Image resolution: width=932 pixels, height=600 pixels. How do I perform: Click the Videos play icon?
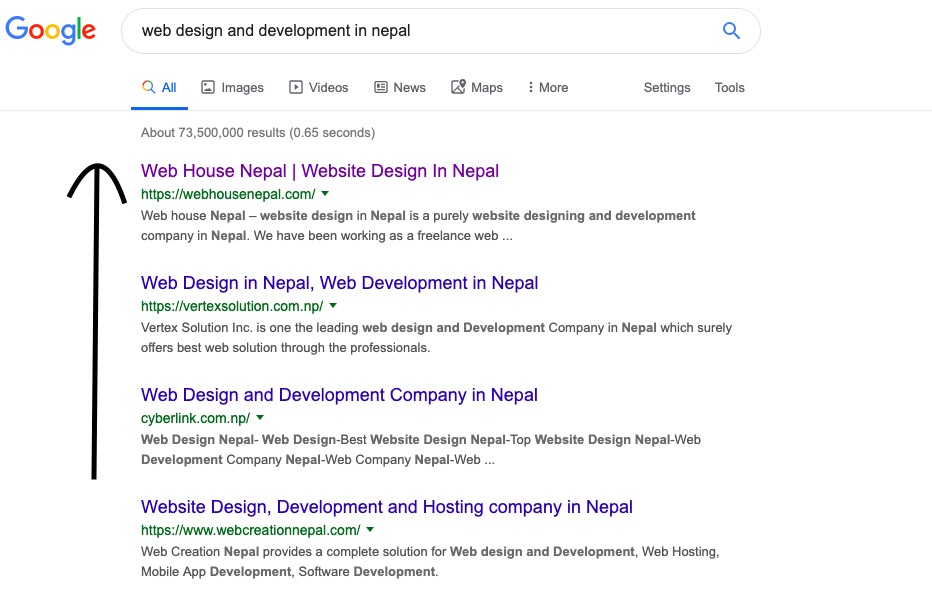click(294, 87)
